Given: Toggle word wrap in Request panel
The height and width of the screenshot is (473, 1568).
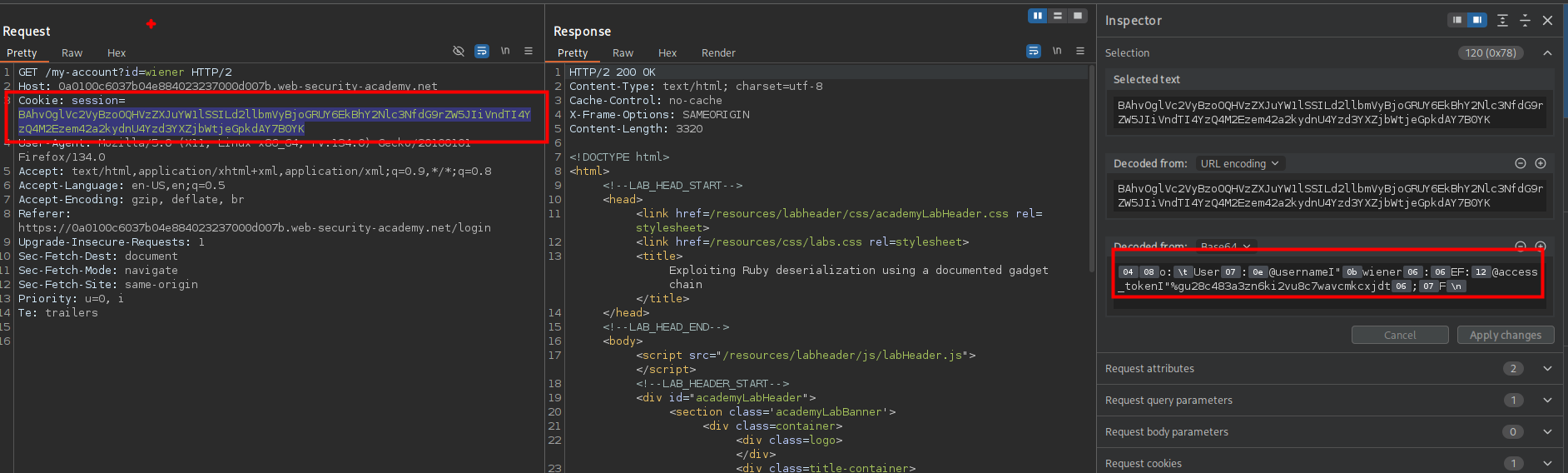Looking at the screenshot, I should point(482,52).
